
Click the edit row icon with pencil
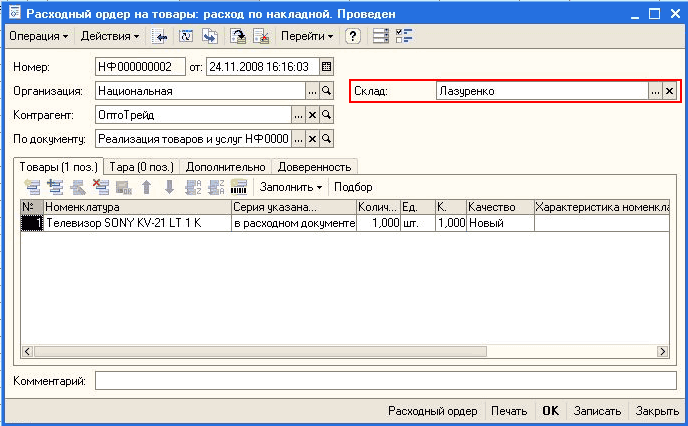[x=78, y=187]
